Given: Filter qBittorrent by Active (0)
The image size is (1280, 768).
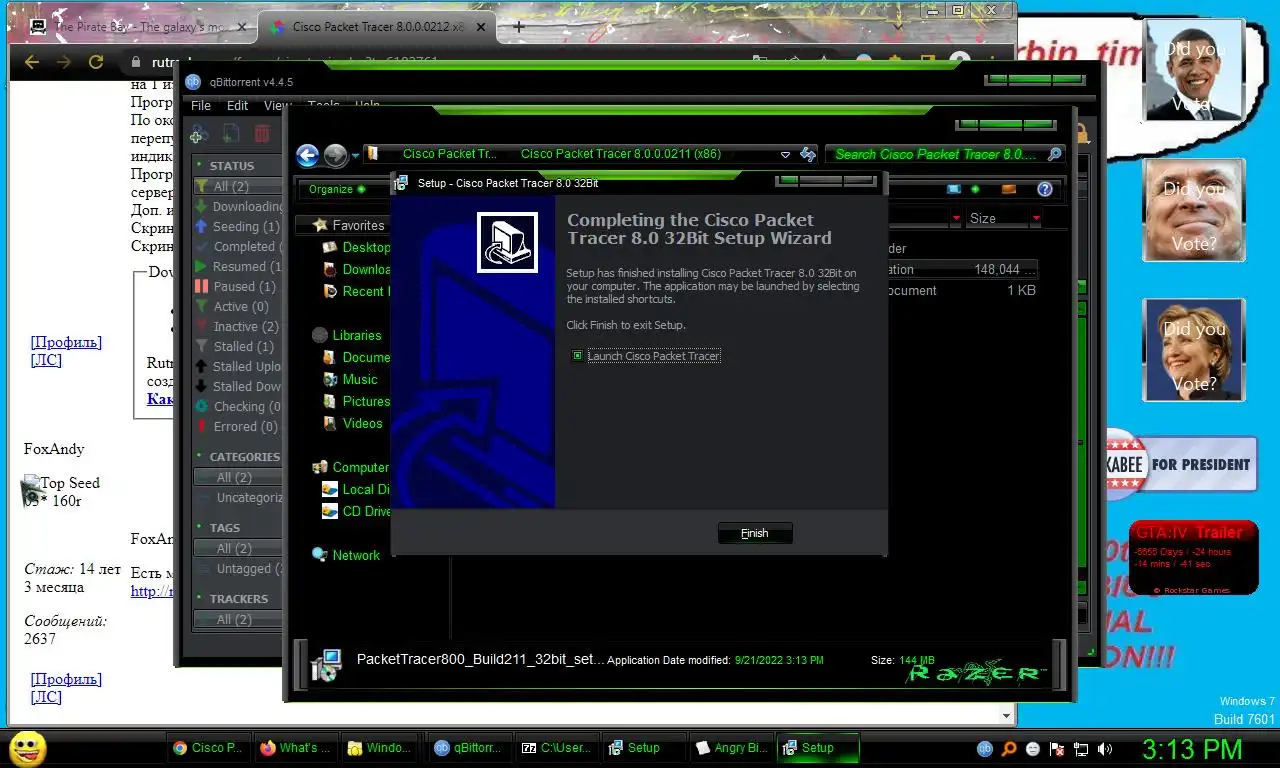Looking at the screenshot, I should 238,306.
